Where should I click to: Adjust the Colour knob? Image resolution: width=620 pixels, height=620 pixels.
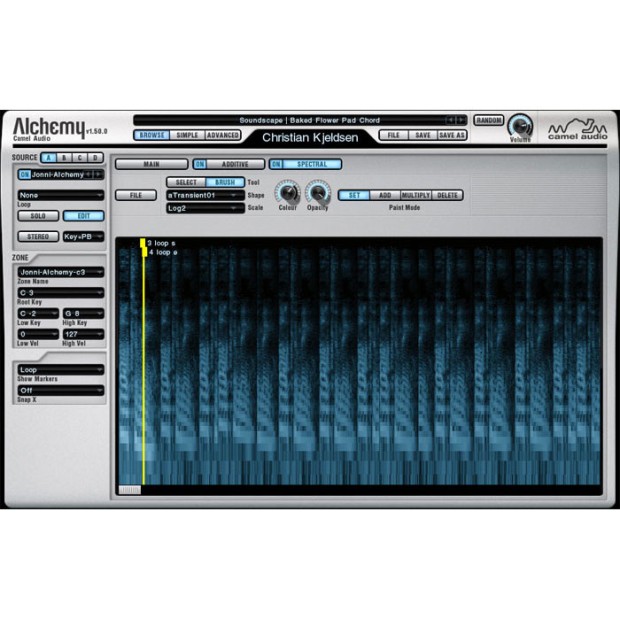pyautogui.click(x=288, y=192)
